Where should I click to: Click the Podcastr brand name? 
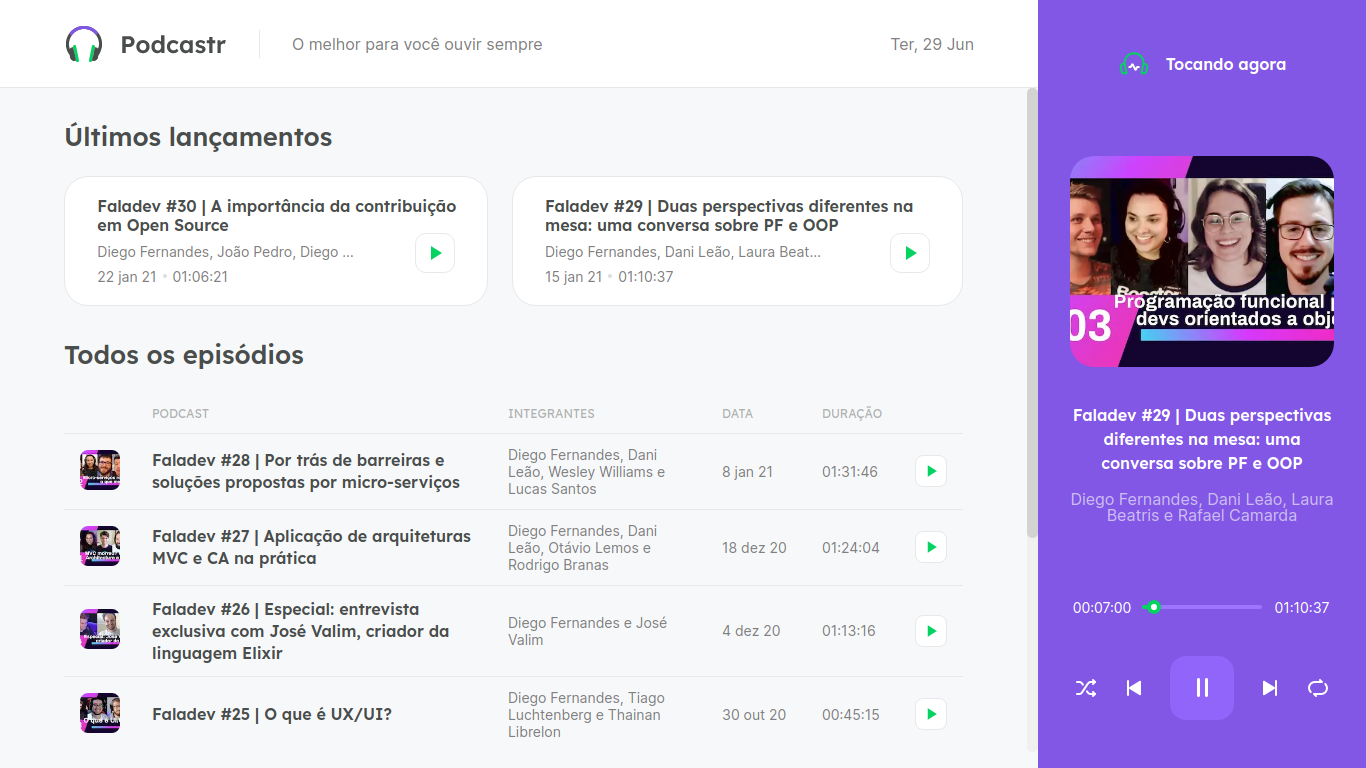pos(173,45)
